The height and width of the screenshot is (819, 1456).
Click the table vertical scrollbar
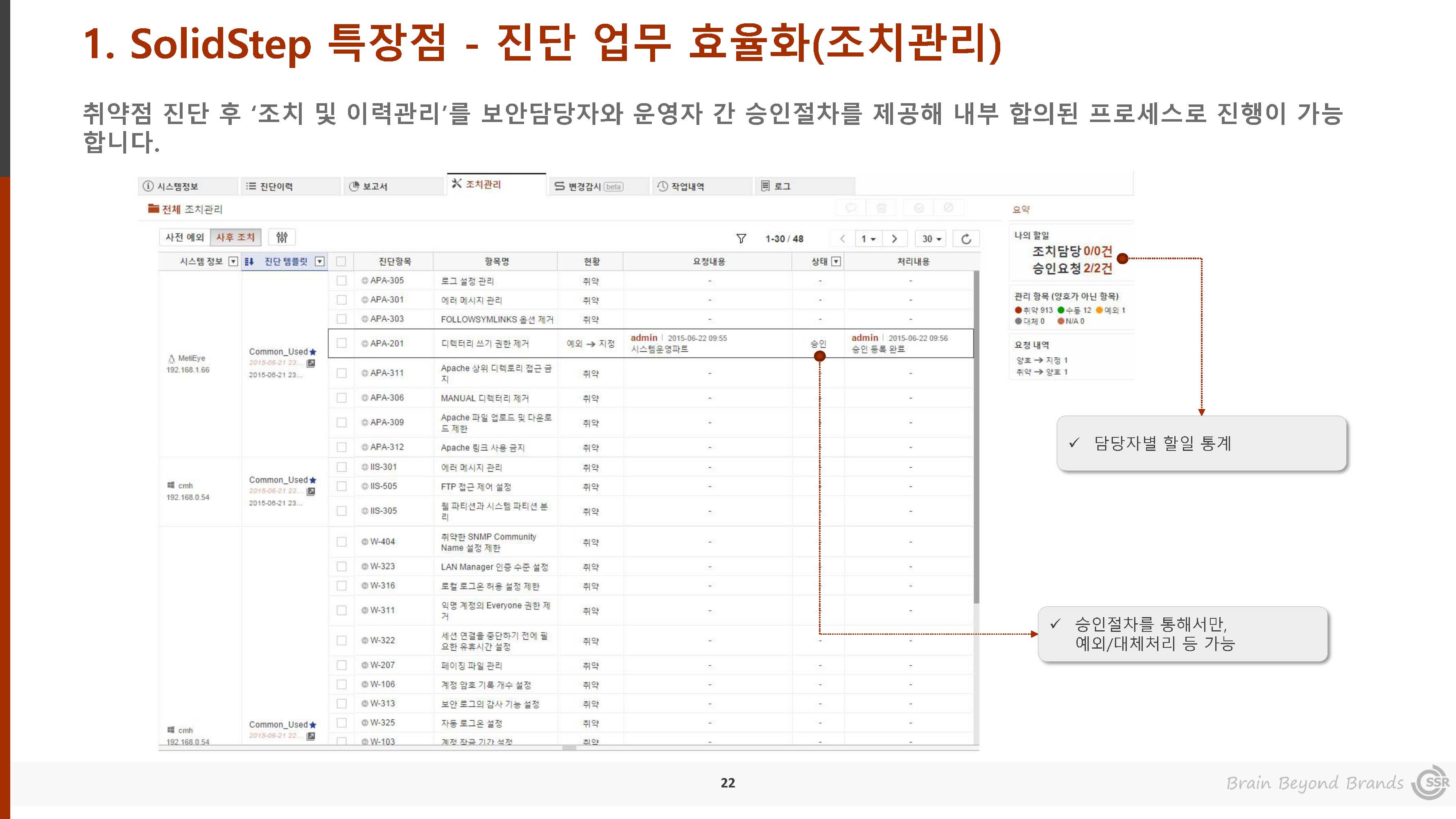976,437
